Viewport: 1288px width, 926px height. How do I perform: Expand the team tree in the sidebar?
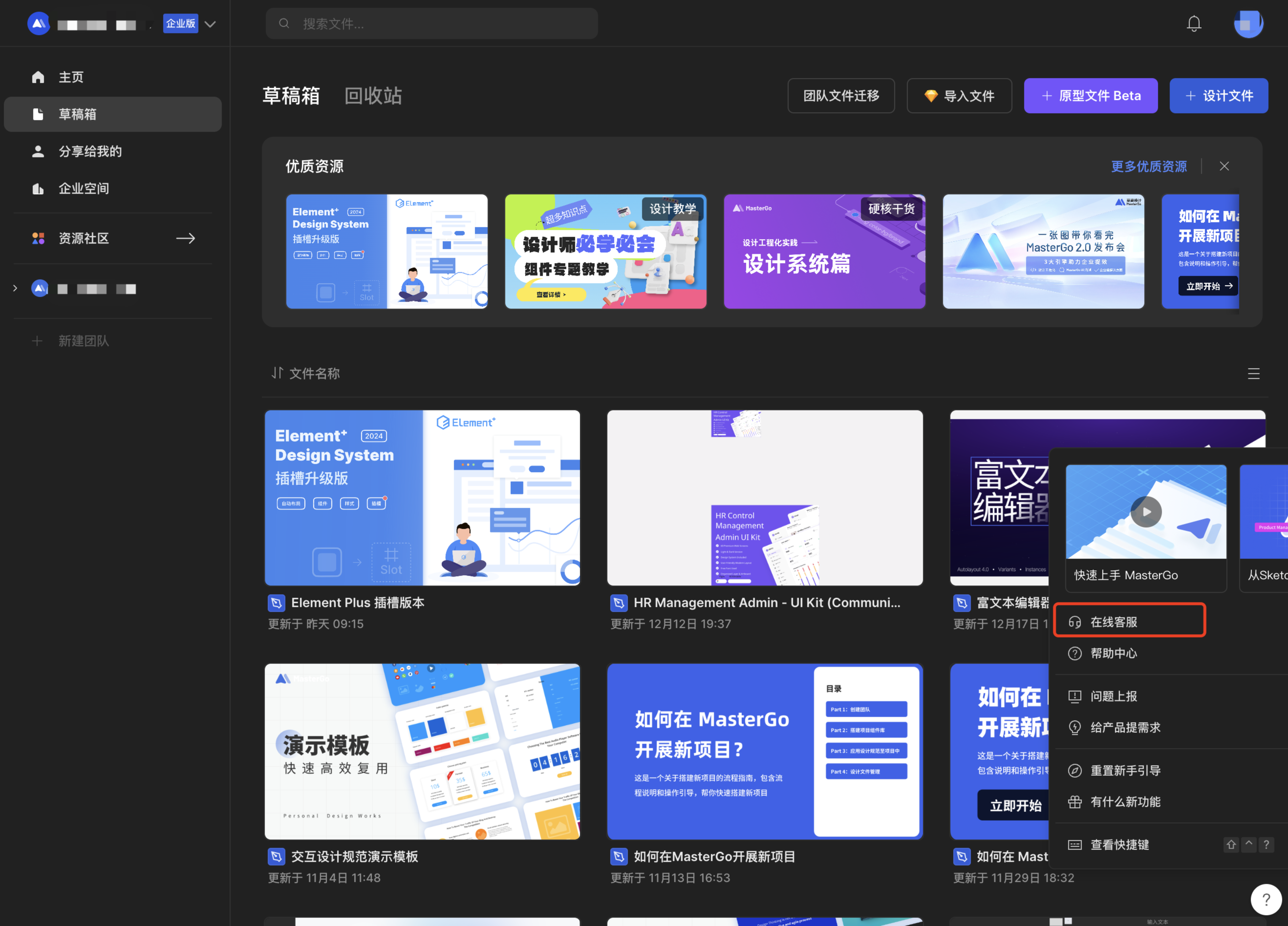[15, 288]
